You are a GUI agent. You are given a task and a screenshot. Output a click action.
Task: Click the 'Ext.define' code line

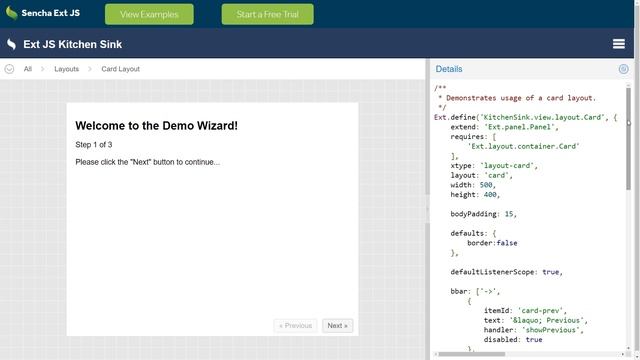coord(526,118)
